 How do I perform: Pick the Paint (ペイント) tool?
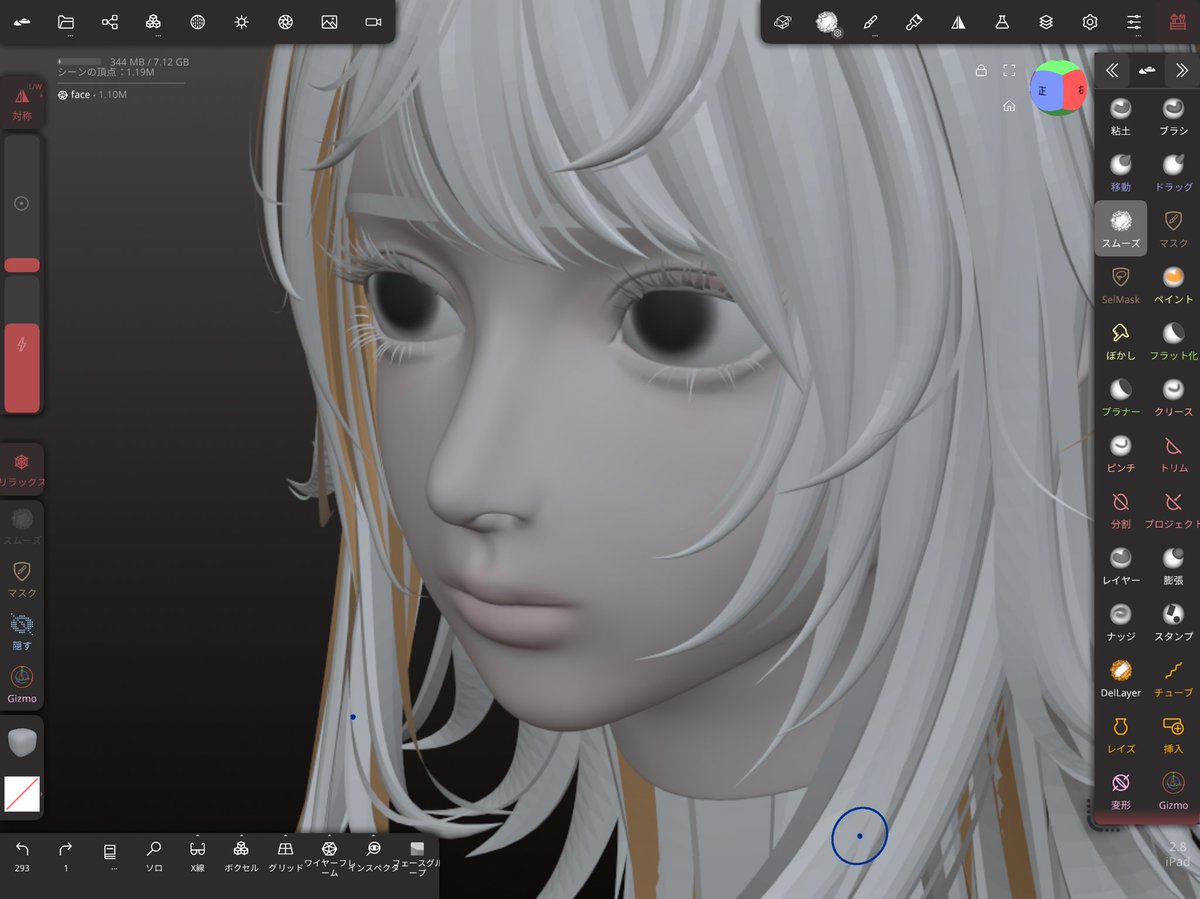(1172, 285)
